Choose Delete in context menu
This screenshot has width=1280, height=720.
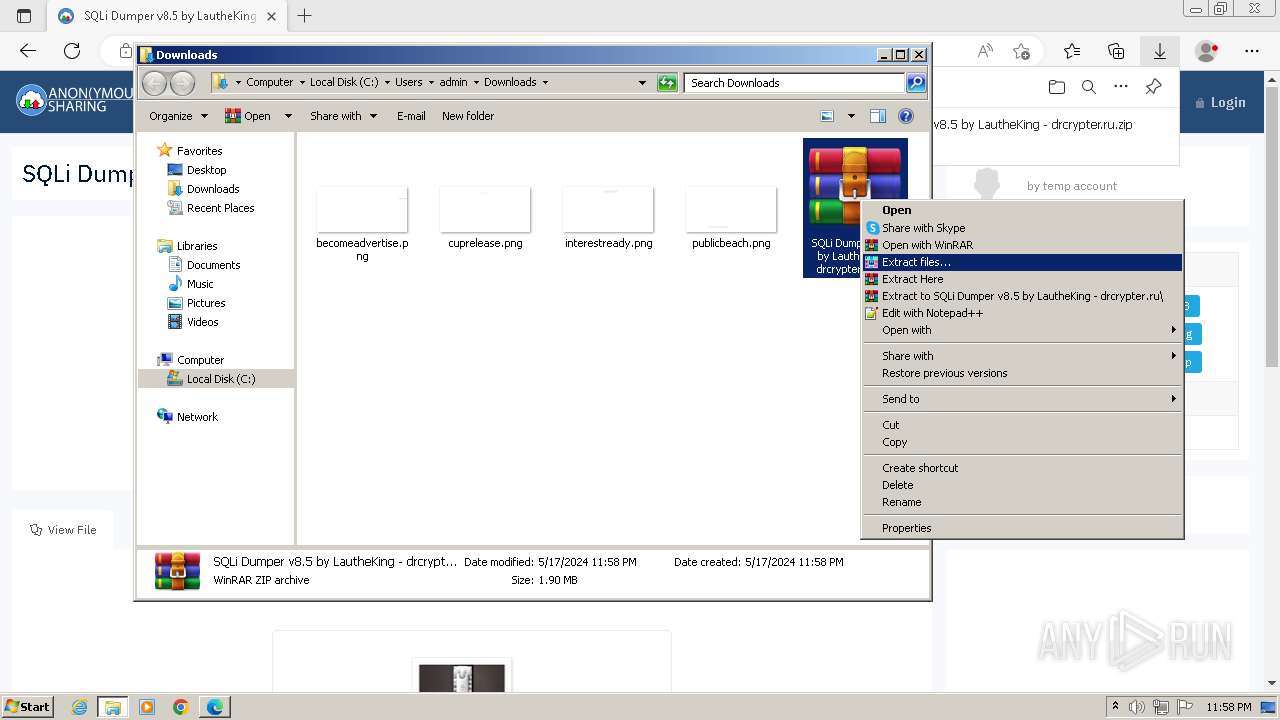[1022, 485]
